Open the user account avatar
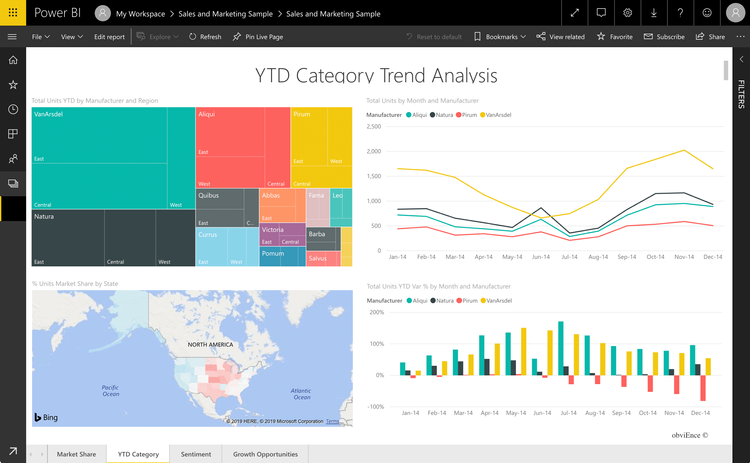The width and height of the screenshot is (750, 463). coord(735,13)
